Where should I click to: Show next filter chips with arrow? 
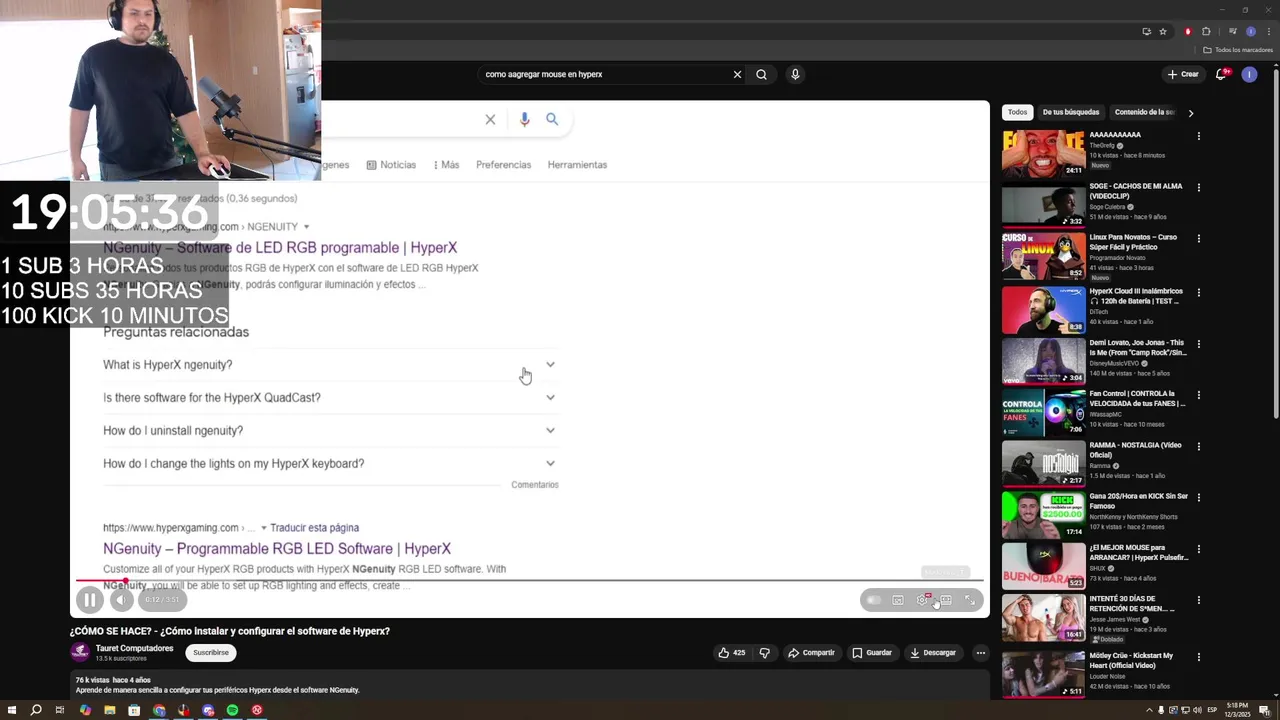click(x=1190, y=113)
